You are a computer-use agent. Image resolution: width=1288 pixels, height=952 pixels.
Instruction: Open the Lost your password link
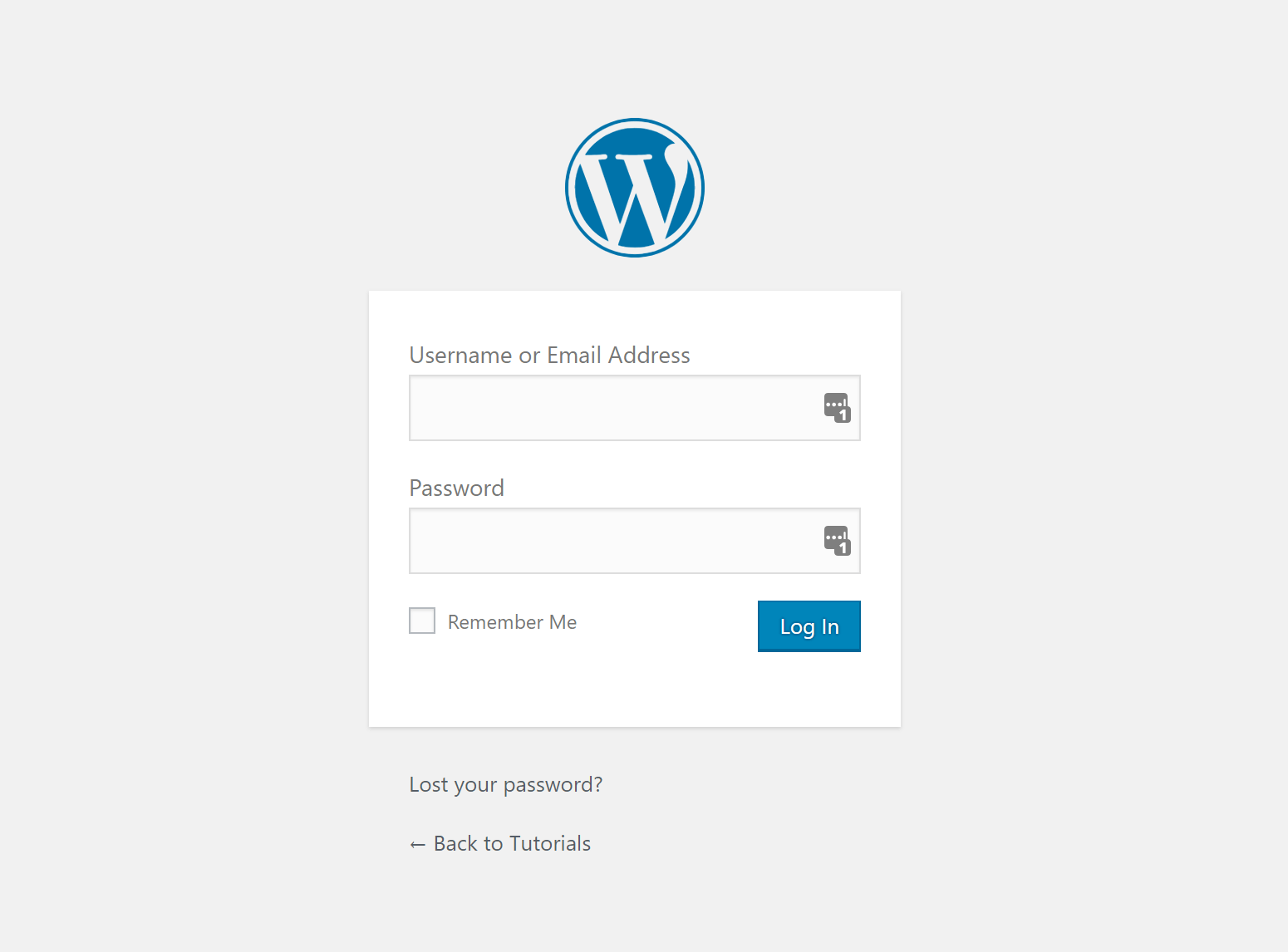pos(505,784)
